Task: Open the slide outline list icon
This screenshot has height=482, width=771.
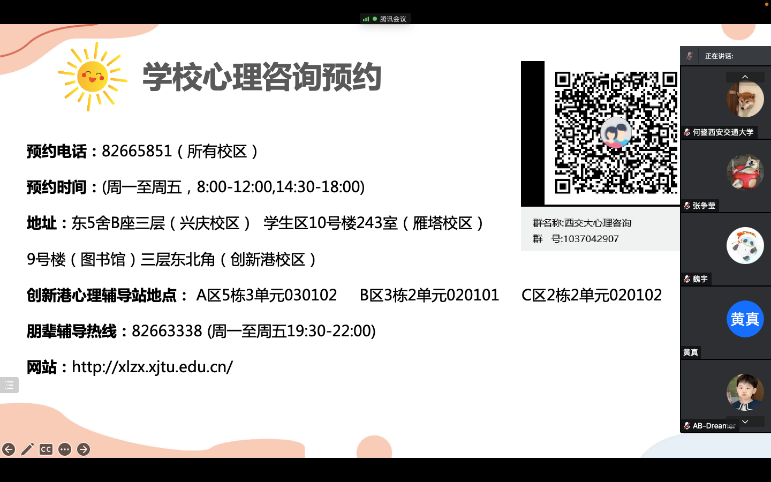Action: coord(9,384)
